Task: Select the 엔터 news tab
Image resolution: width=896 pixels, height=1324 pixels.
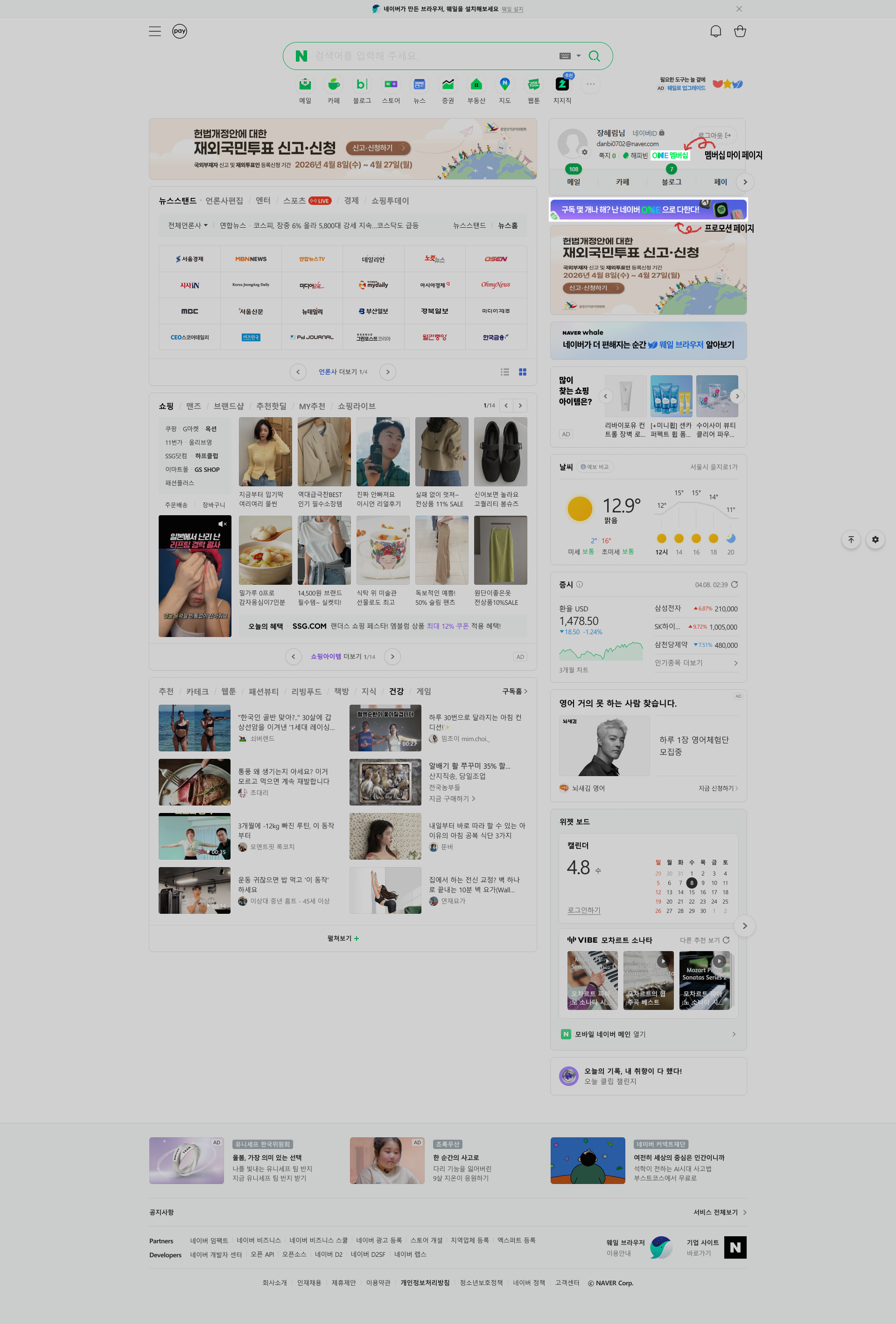Action: (263, 201)
